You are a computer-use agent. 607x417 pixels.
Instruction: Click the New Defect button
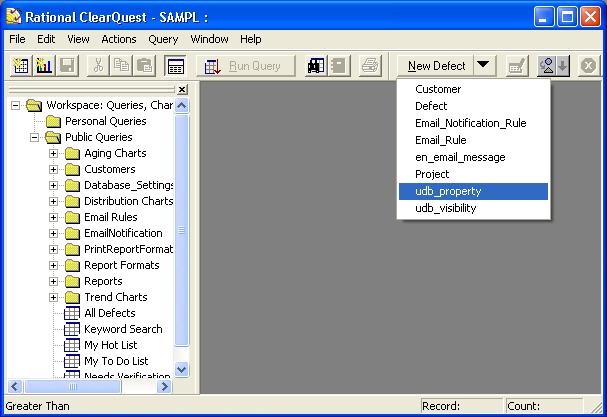point(436,66)
